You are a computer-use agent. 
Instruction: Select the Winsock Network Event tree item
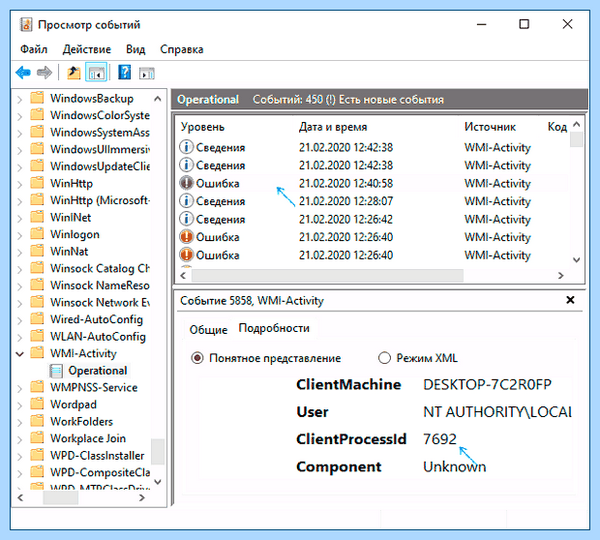tap(100, 302)
